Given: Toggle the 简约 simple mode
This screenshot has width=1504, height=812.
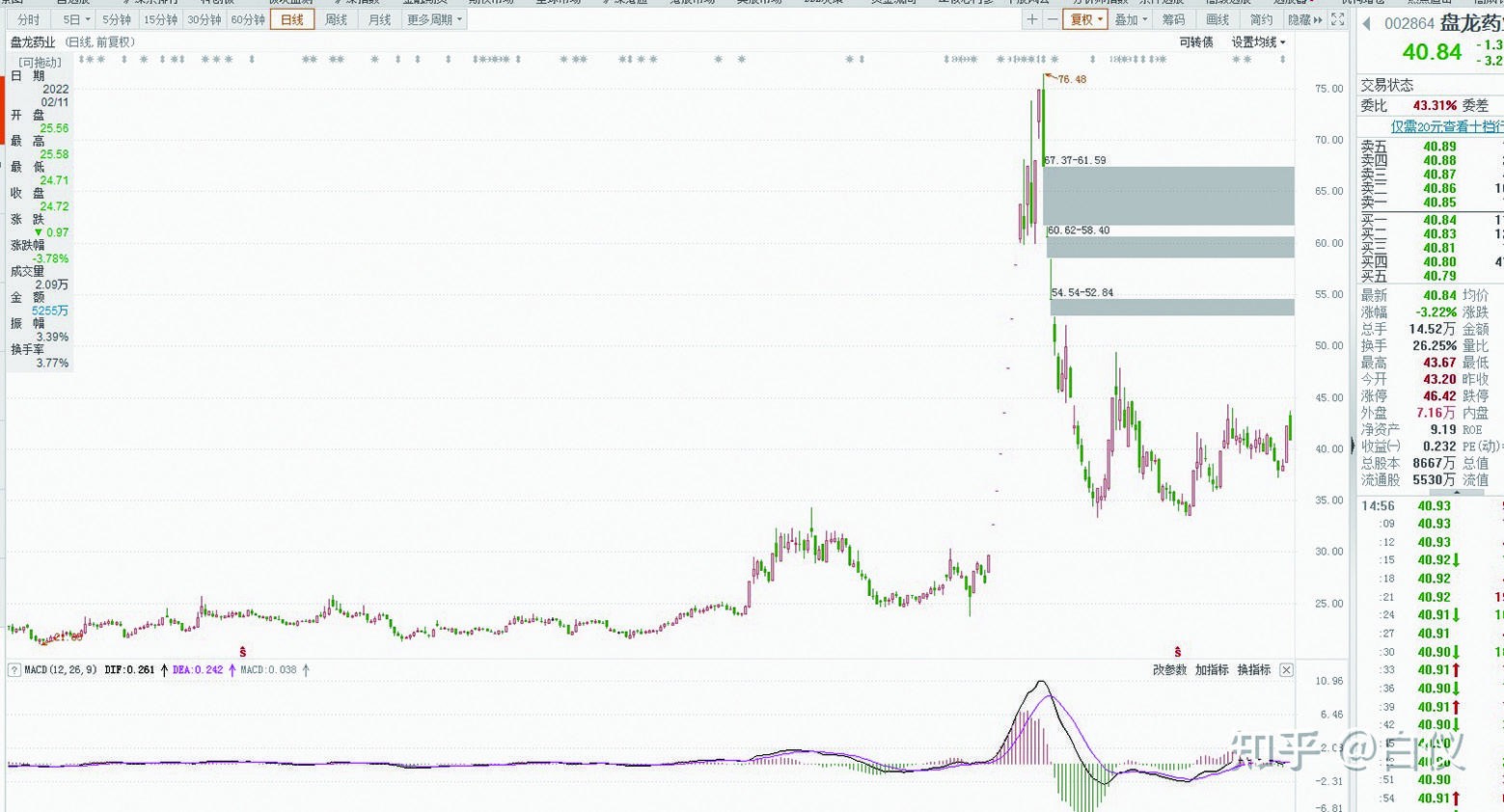Looking at the screenshot, I should tap(1261, 19).
